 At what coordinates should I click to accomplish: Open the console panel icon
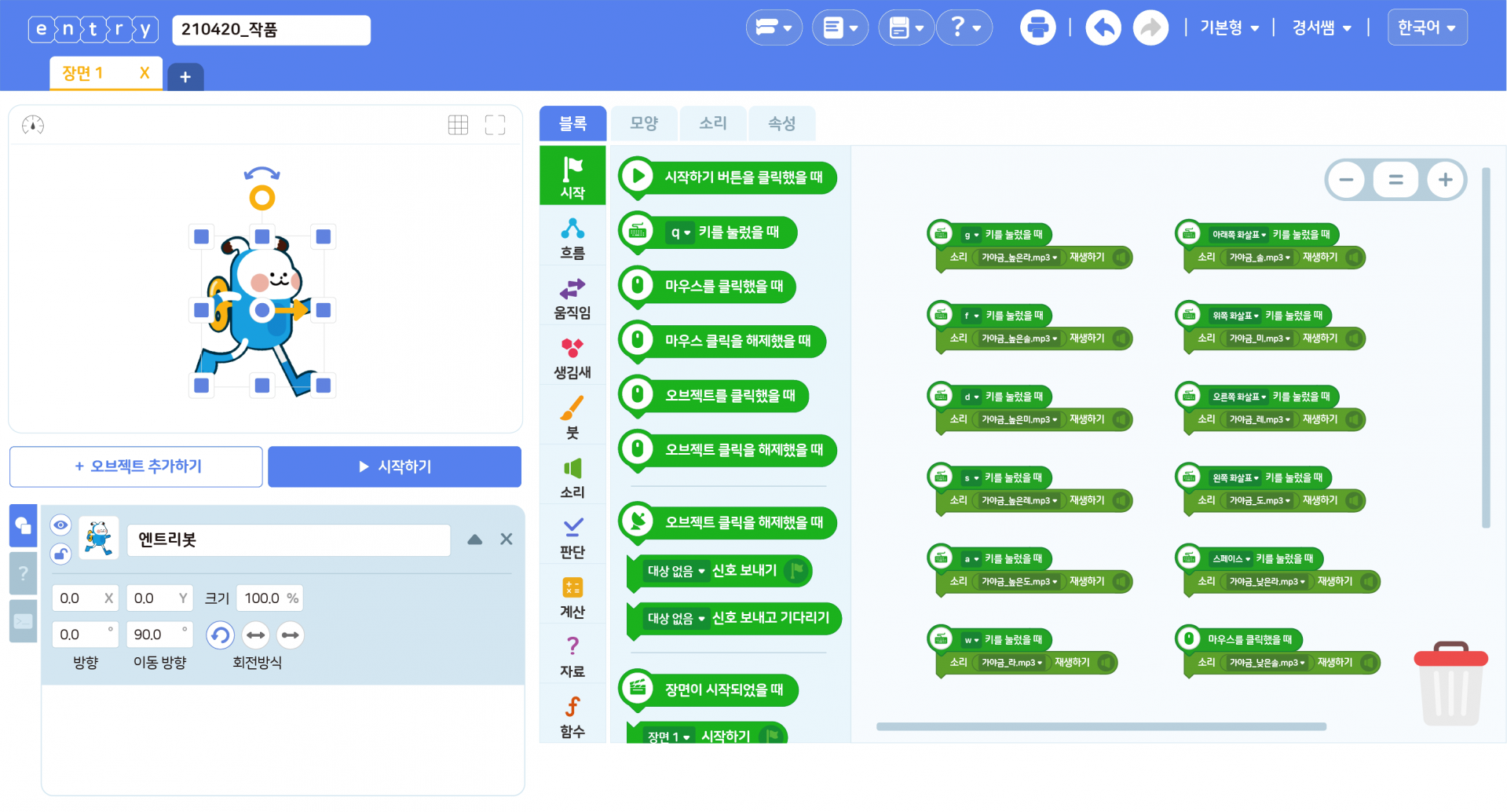click(23, 621)
